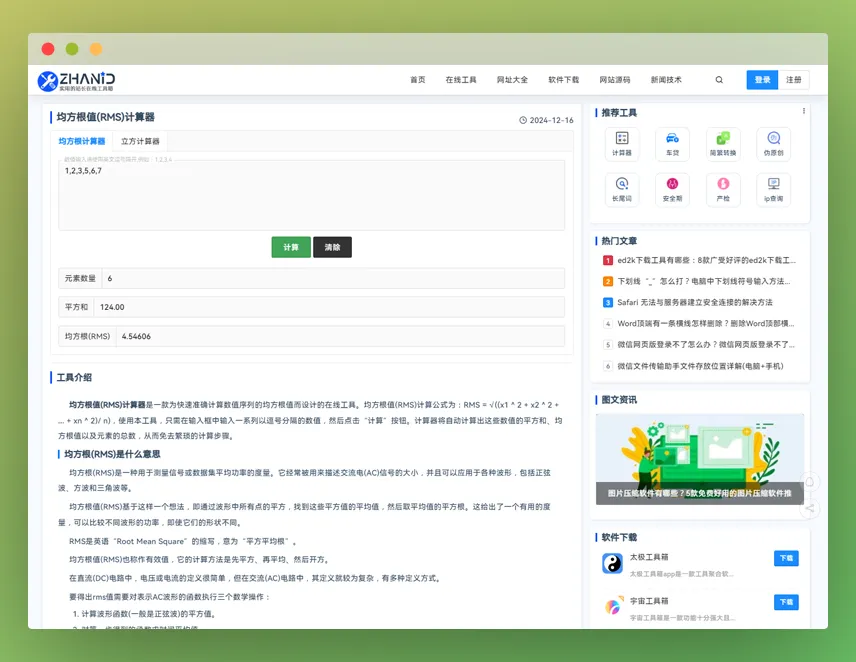The height and width of the screenshot is (662, 856).
Task: Open the Word顶端有一条横线 article link
Action: coord(706,324)
